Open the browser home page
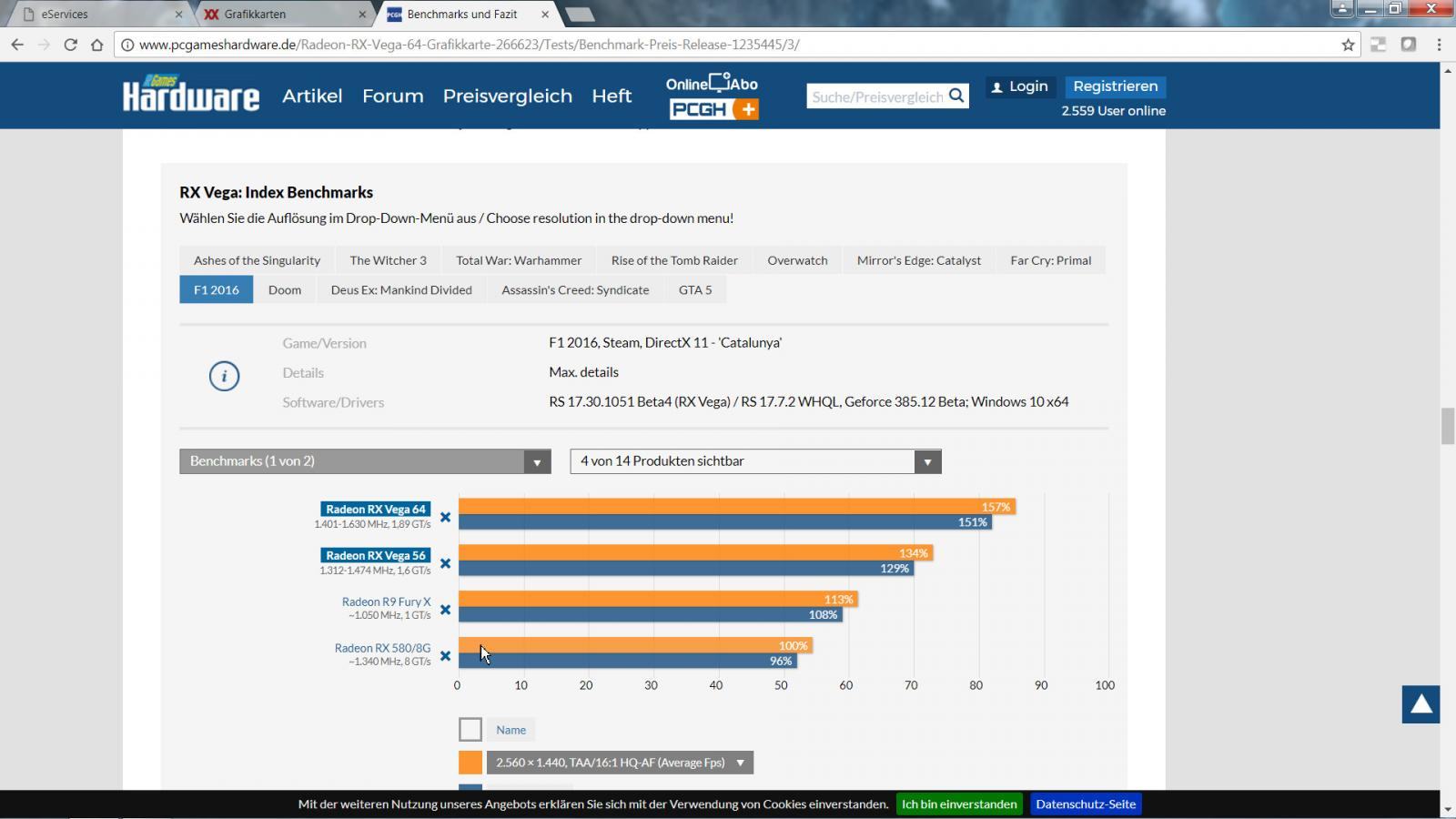 click(x=96, y=45)
